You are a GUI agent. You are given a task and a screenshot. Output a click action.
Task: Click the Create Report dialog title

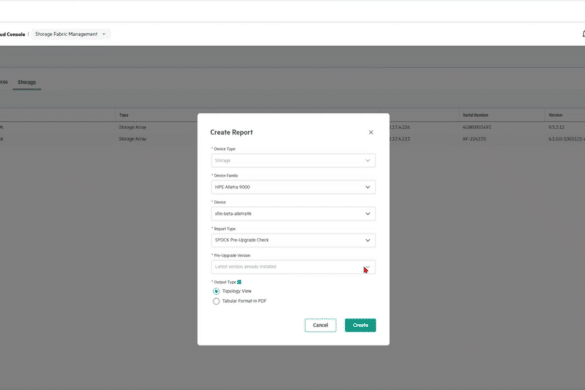[231, 132]
